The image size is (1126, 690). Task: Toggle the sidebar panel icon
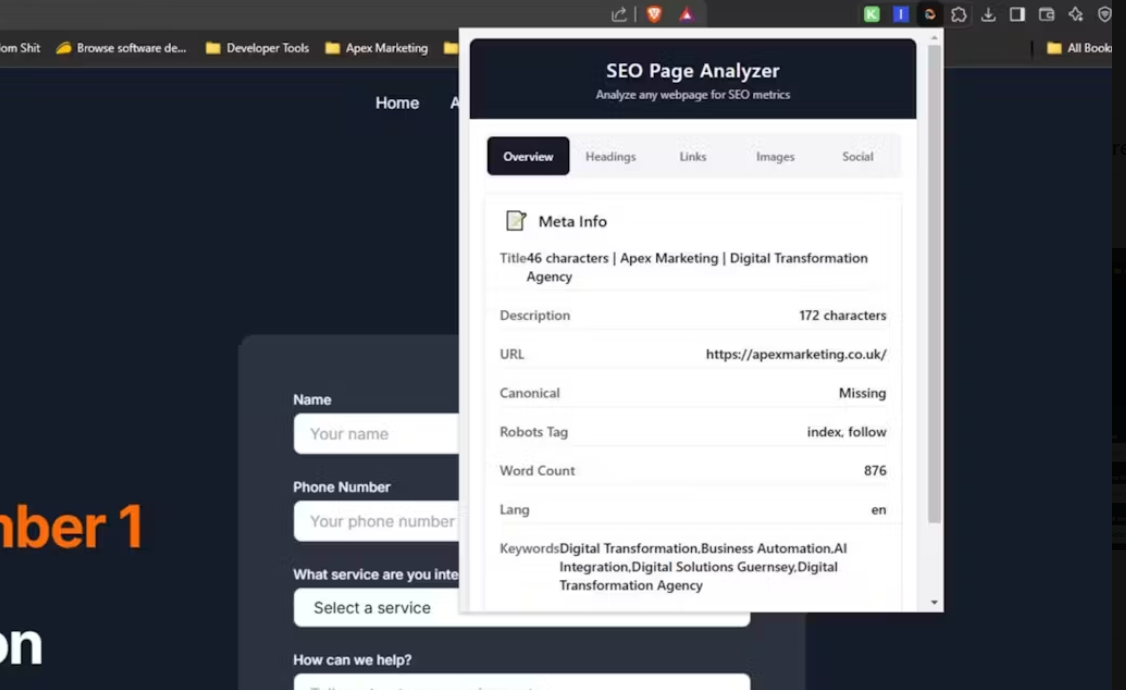(1017, 14)
